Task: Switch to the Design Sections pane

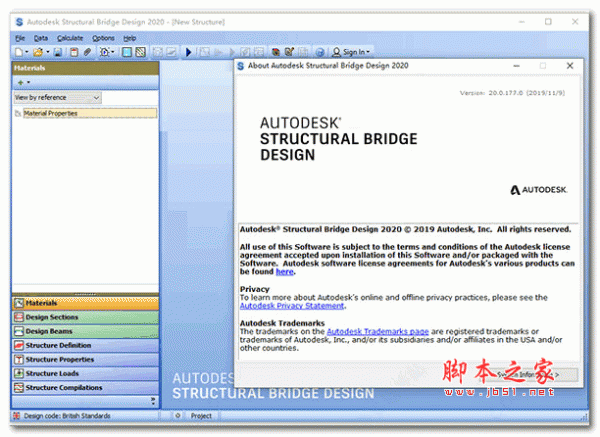Action: (85, 317)
